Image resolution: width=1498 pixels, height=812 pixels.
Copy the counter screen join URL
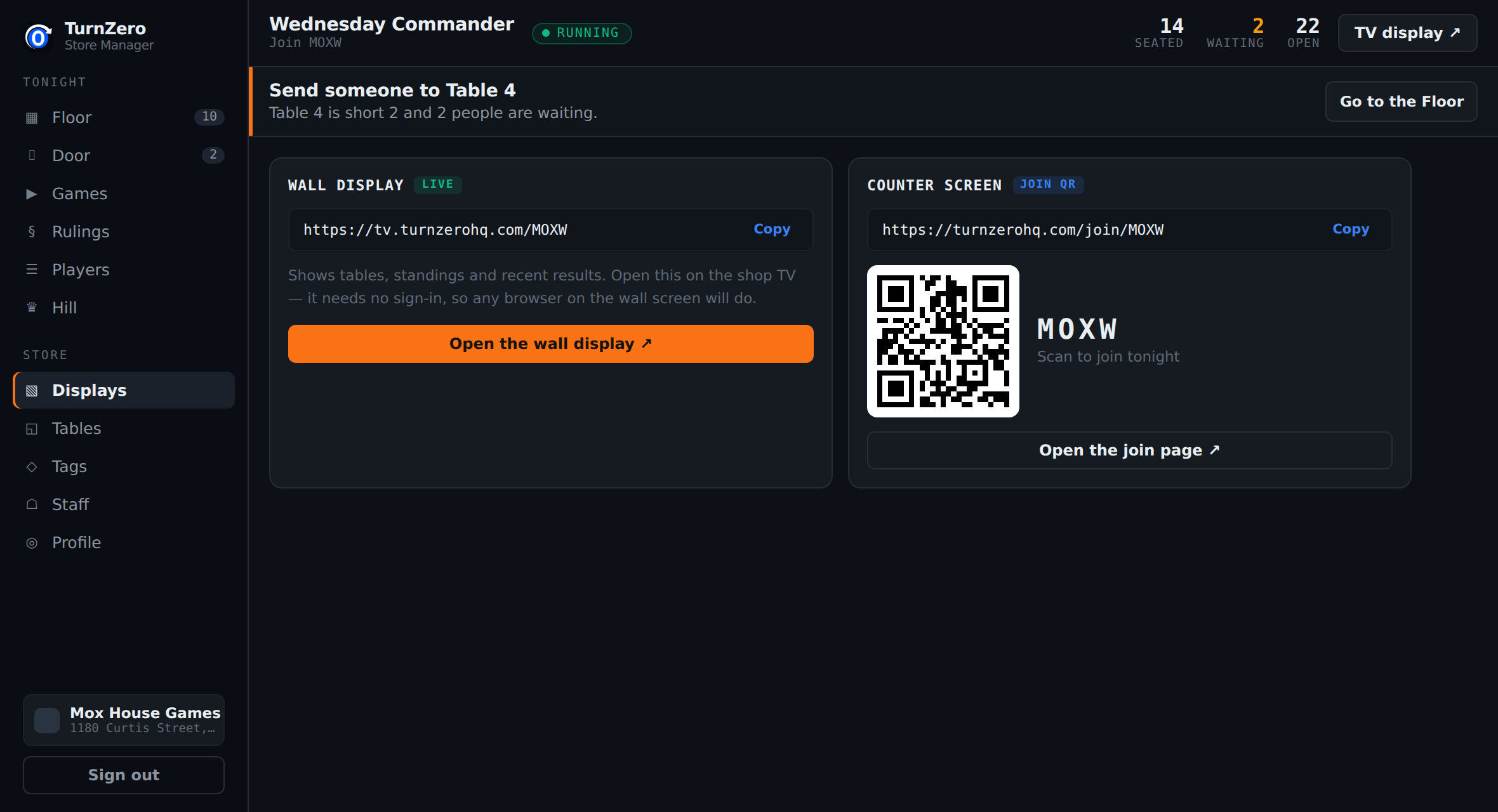click(x=1351, y=229)
